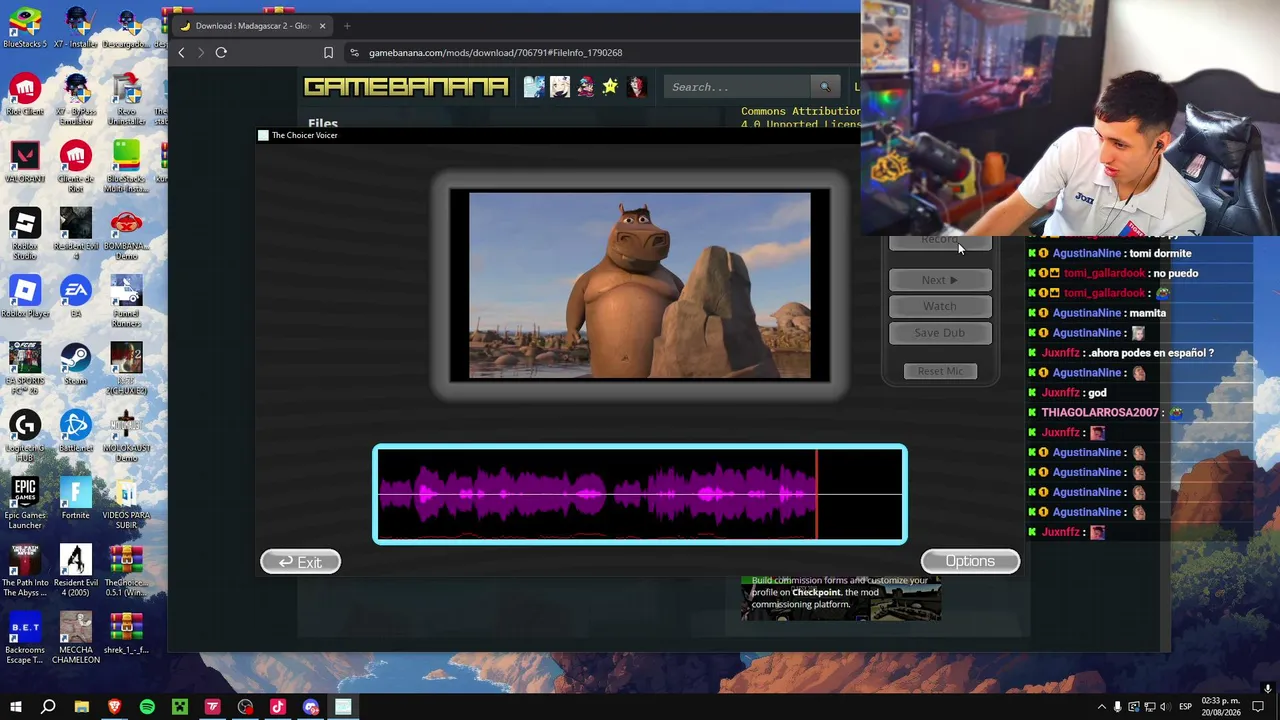1280x720 pixels.
Task: Open Roblox Player desktop icon
Action: [25, 297]
